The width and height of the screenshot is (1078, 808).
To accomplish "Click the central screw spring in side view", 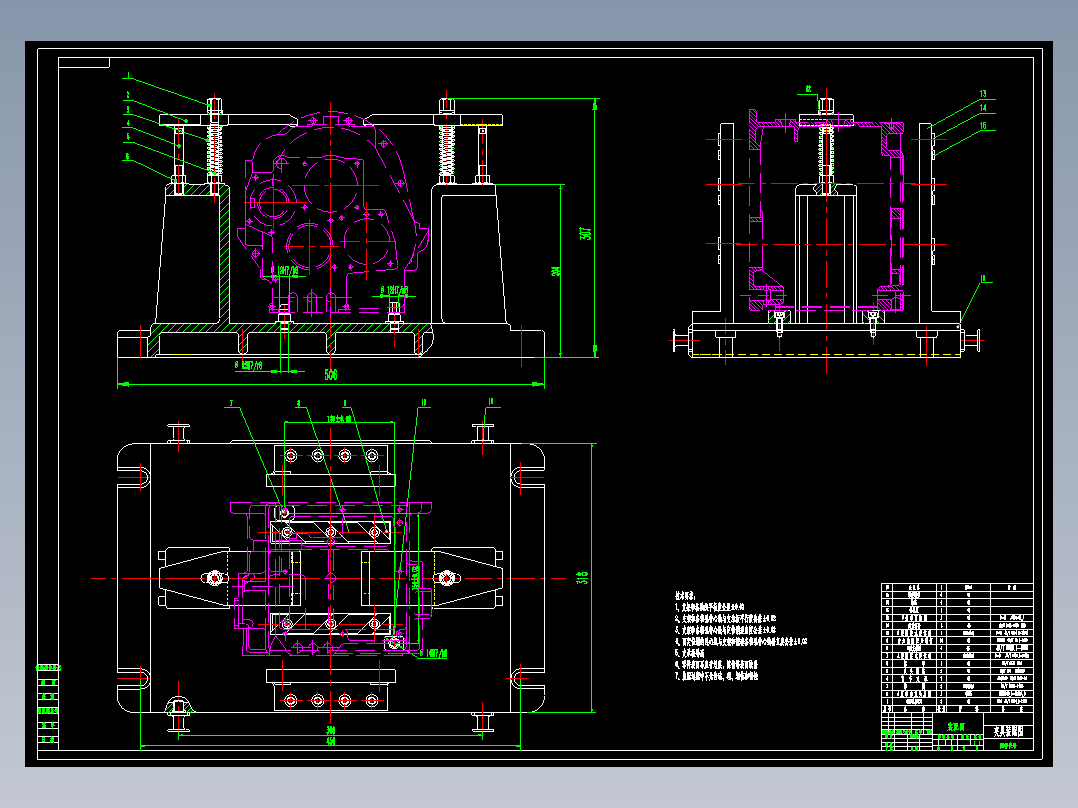I will [x=826, y=155].
